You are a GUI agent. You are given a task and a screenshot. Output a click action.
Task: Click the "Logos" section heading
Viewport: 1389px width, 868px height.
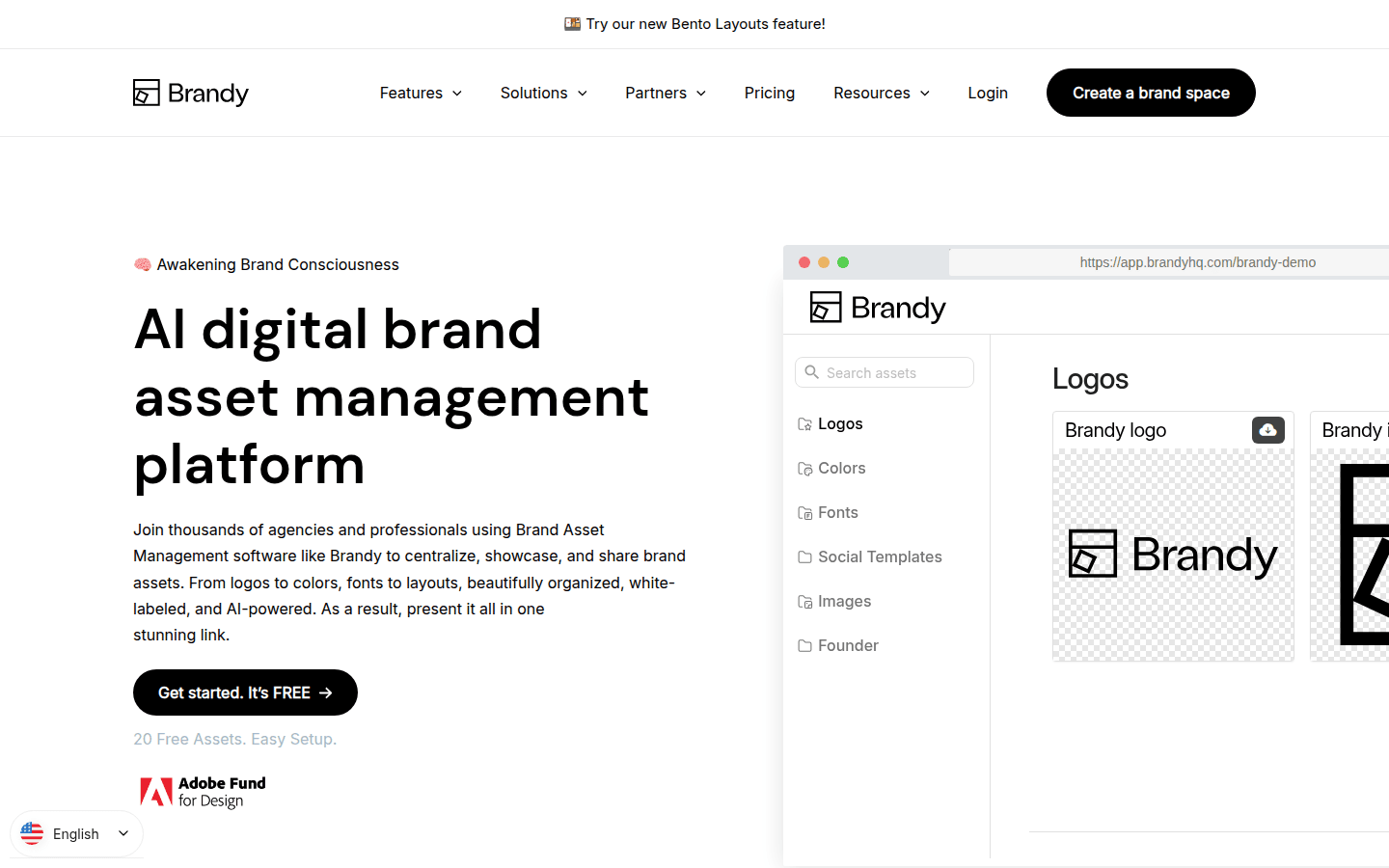point(1090,379)
